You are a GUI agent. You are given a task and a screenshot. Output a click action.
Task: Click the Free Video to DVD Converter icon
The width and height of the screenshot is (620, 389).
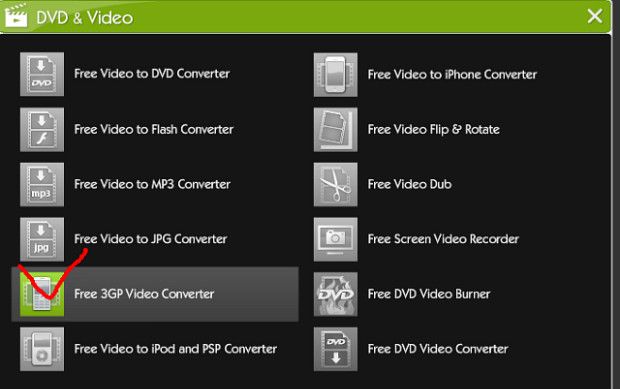click(42, 74)
